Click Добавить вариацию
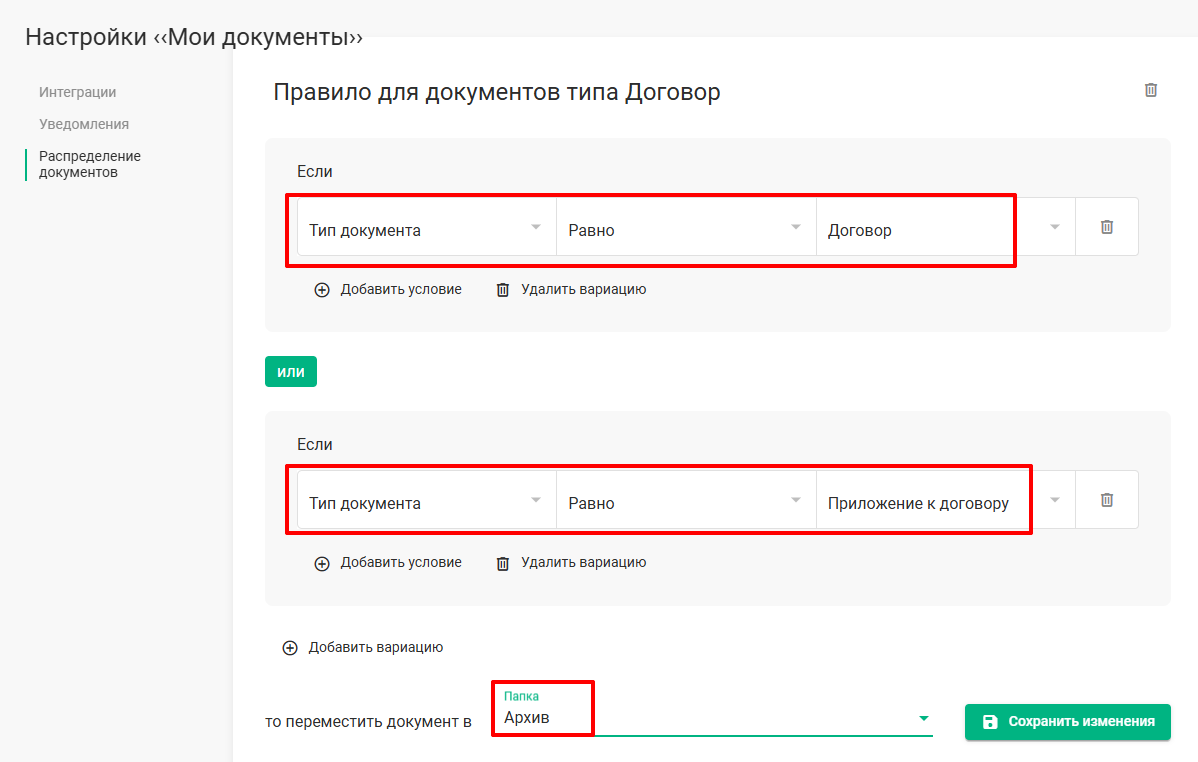 (363, 647)
